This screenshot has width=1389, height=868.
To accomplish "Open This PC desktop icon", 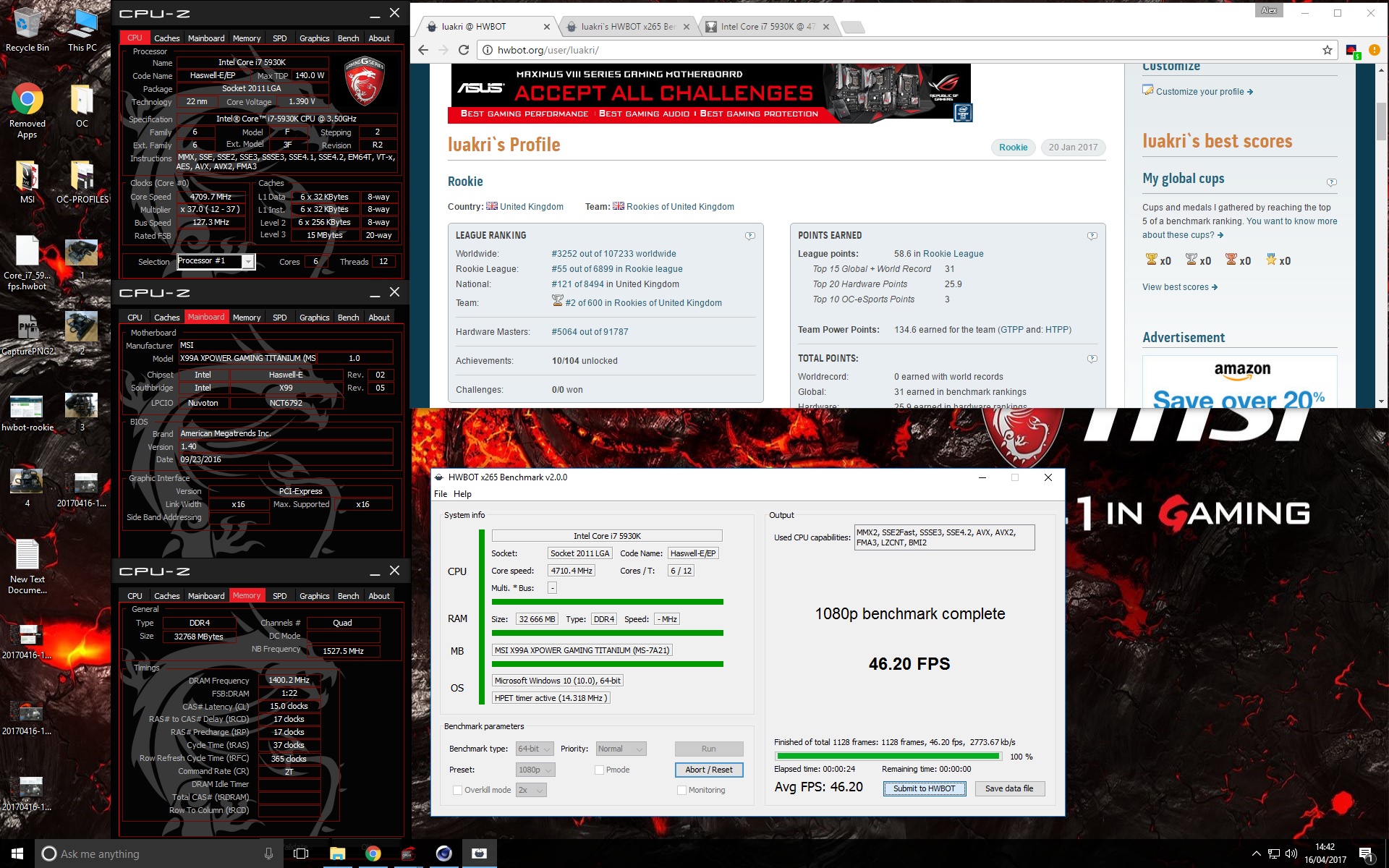I will (82, 29).
